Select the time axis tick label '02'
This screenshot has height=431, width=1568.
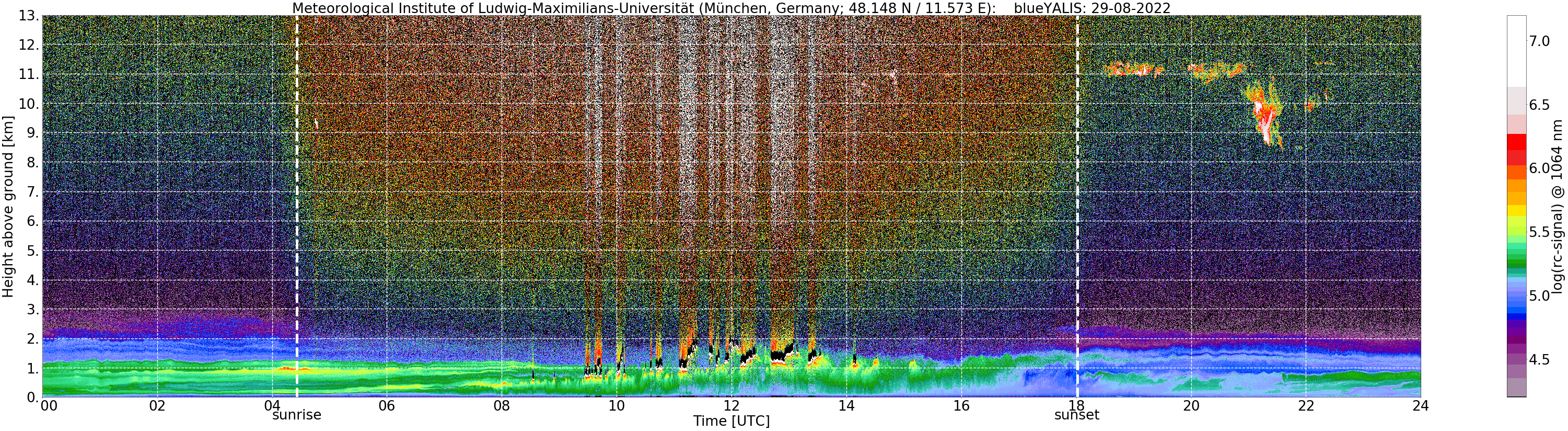pos(157,406)
